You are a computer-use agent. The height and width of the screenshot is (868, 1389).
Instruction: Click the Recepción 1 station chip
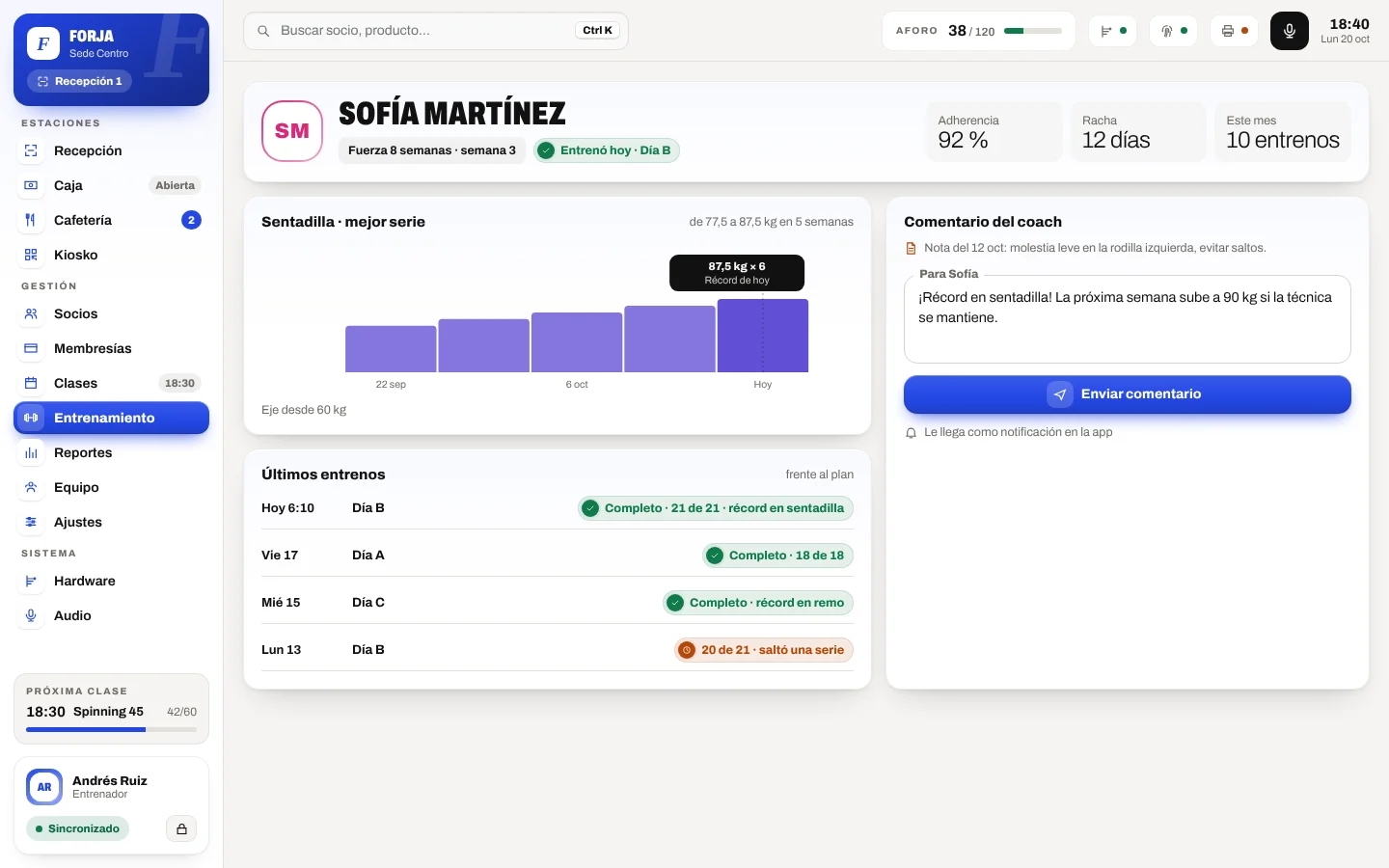click(x=79, y=81)
